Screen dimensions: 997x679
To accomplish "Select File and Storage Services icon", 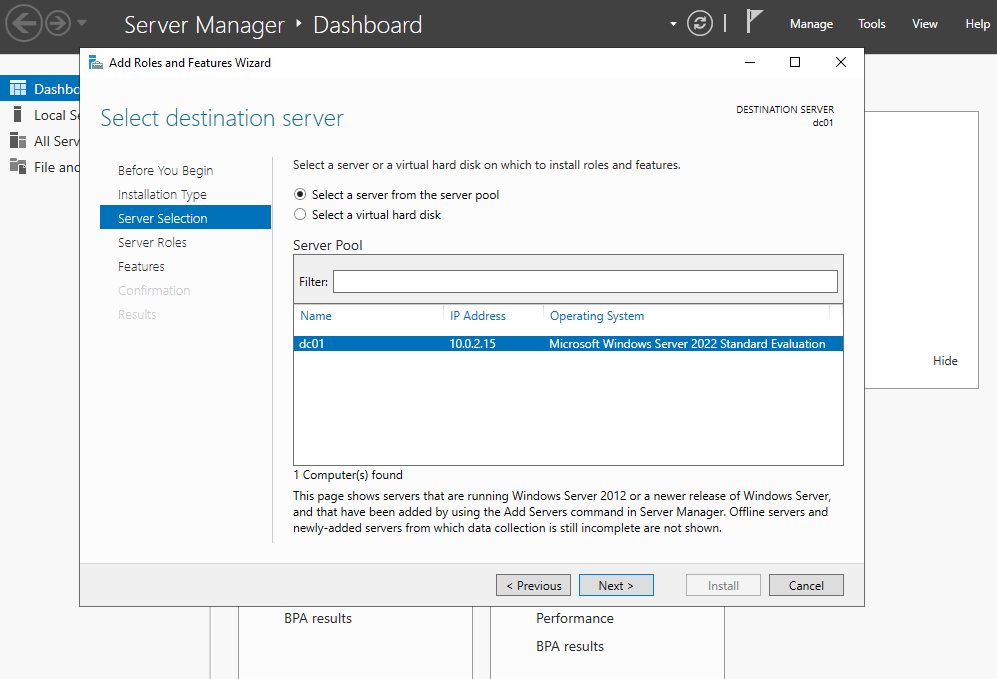I will (x=18, y=167).
